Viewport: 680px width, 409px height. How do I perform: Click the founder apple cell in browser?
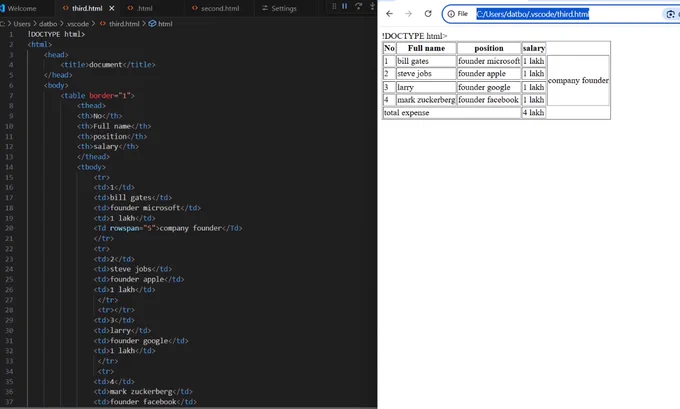(489, 74)
